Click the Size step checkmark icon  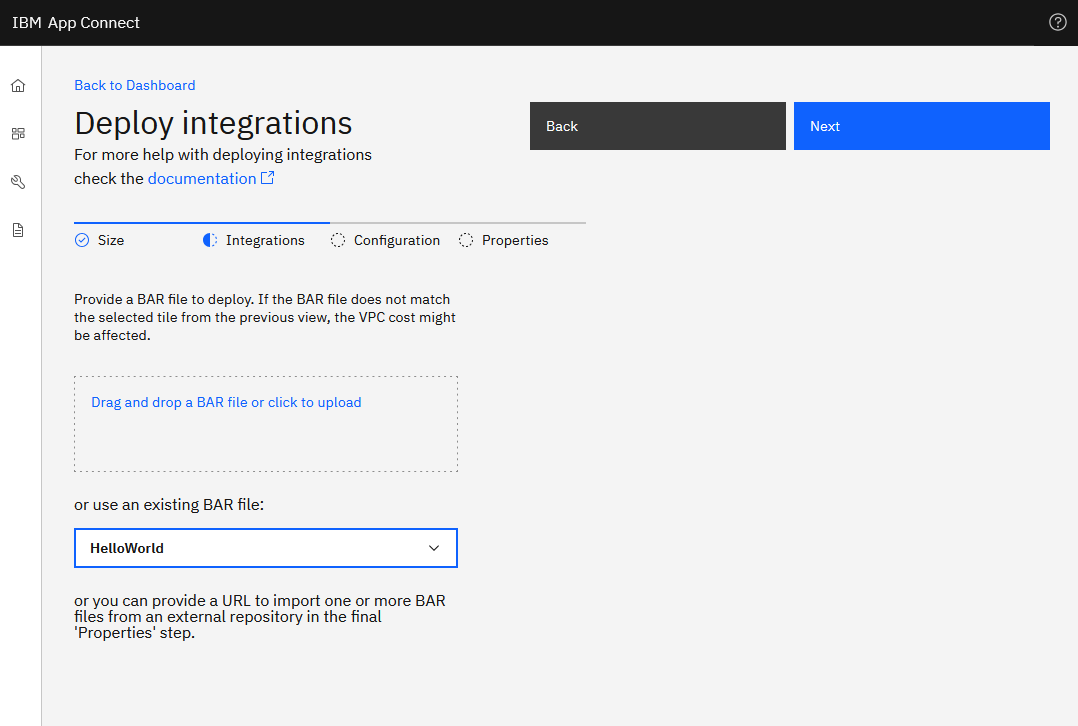(82, 240)
